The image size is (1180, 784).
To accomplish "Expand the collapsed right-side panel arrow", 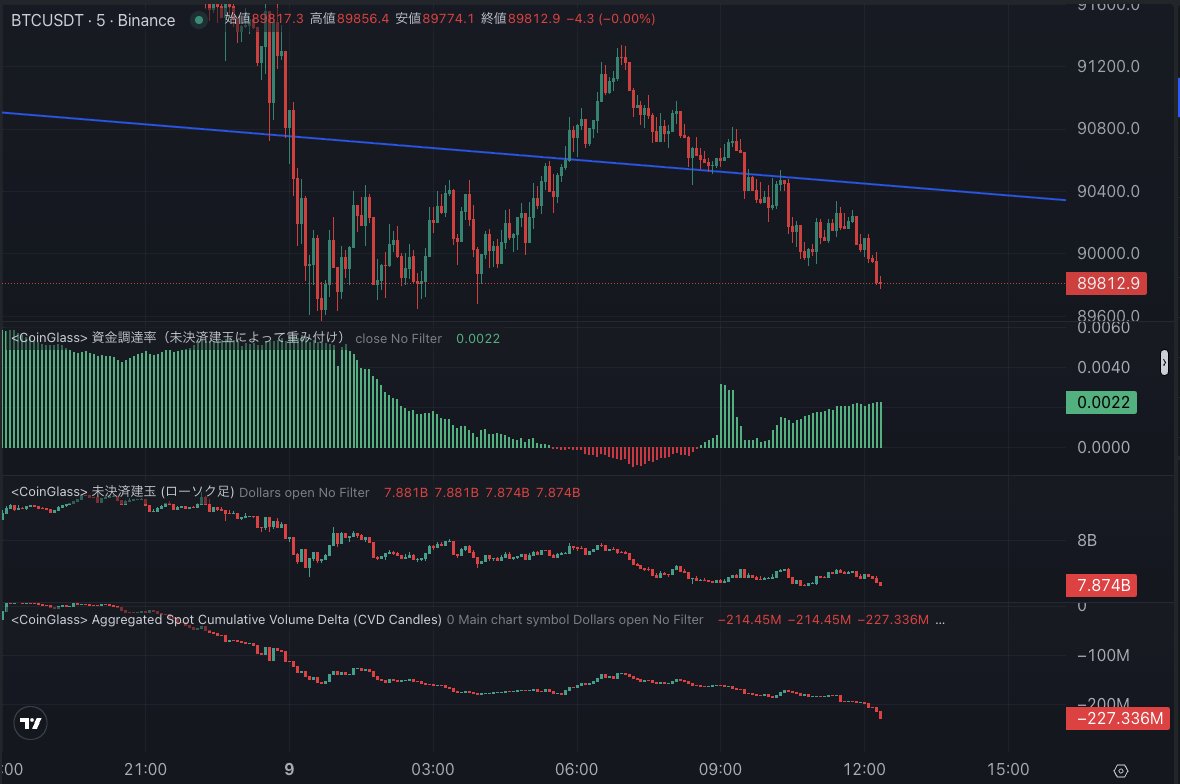I will (1164, 362).
